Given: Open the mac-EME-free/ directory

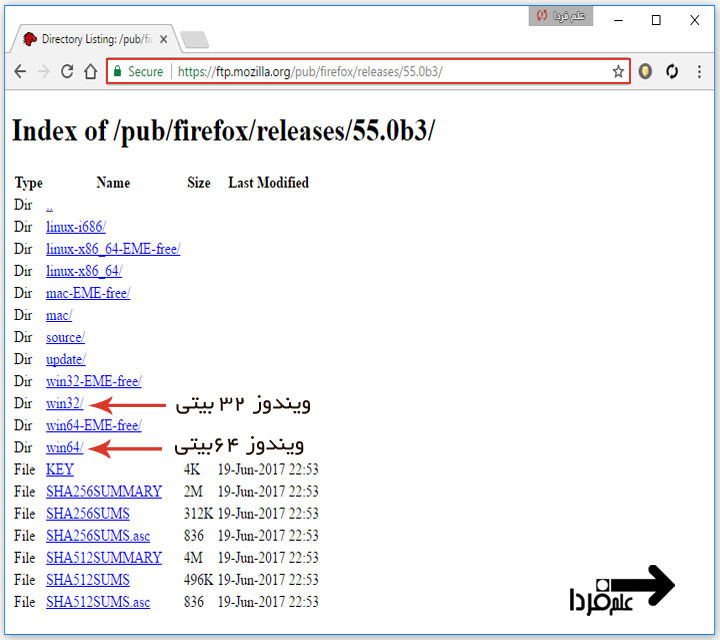Looking at the screenshot, I should click(x=88, y=293).
